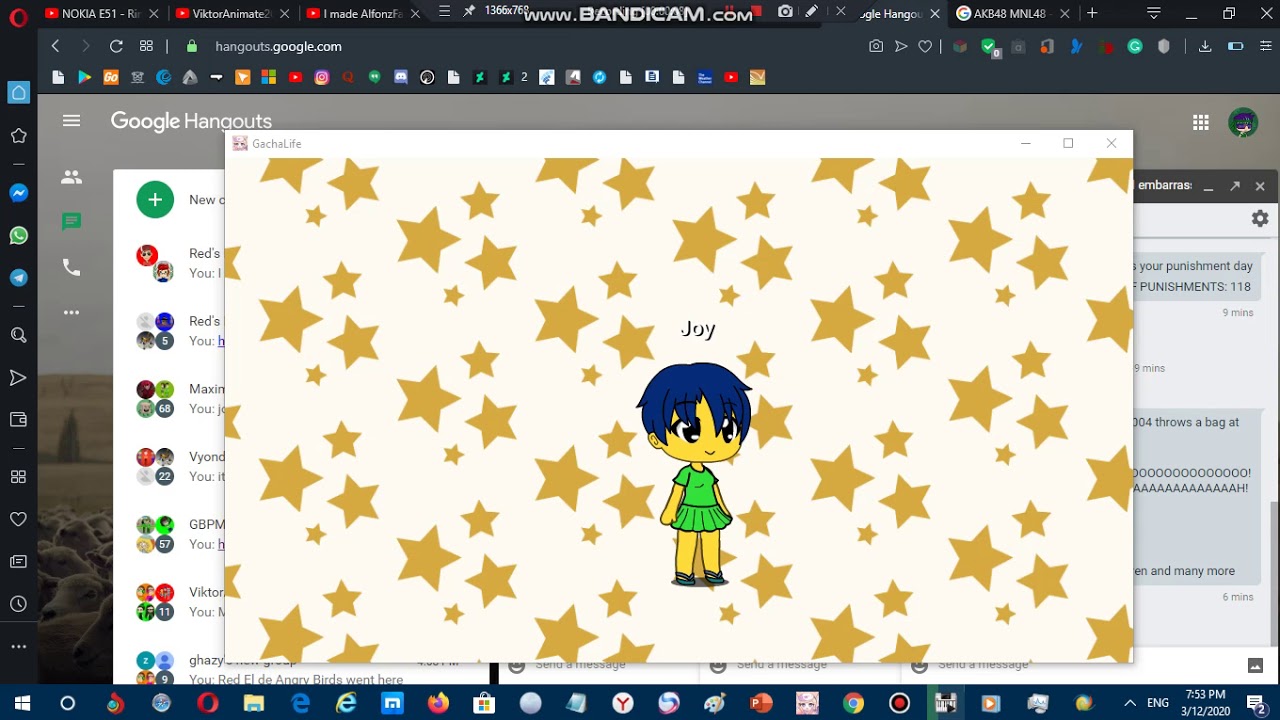Open the Google account avatar
Screen dimensions: 1280x720
1243,122
